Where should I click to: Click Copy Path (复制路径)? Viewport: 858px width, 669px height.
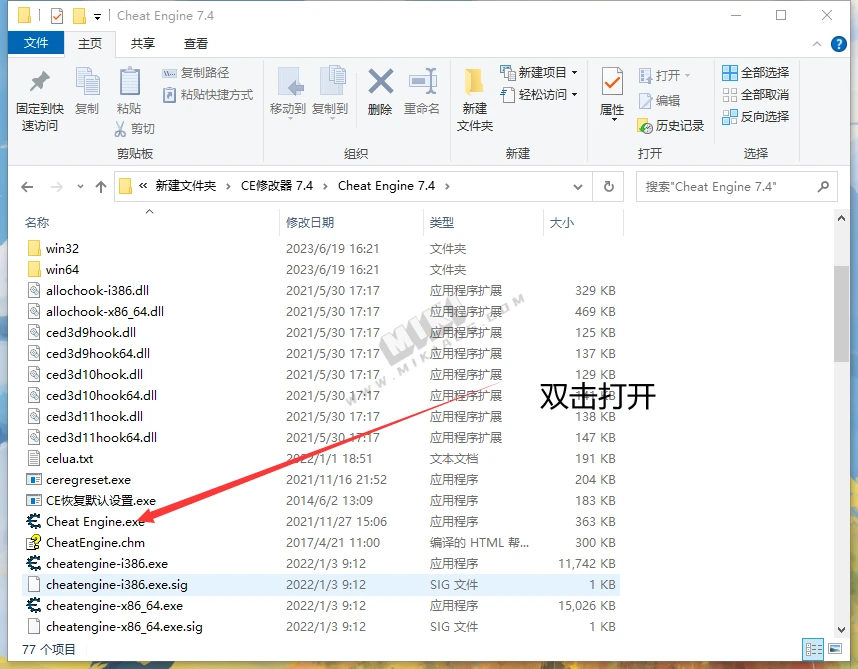196,73
